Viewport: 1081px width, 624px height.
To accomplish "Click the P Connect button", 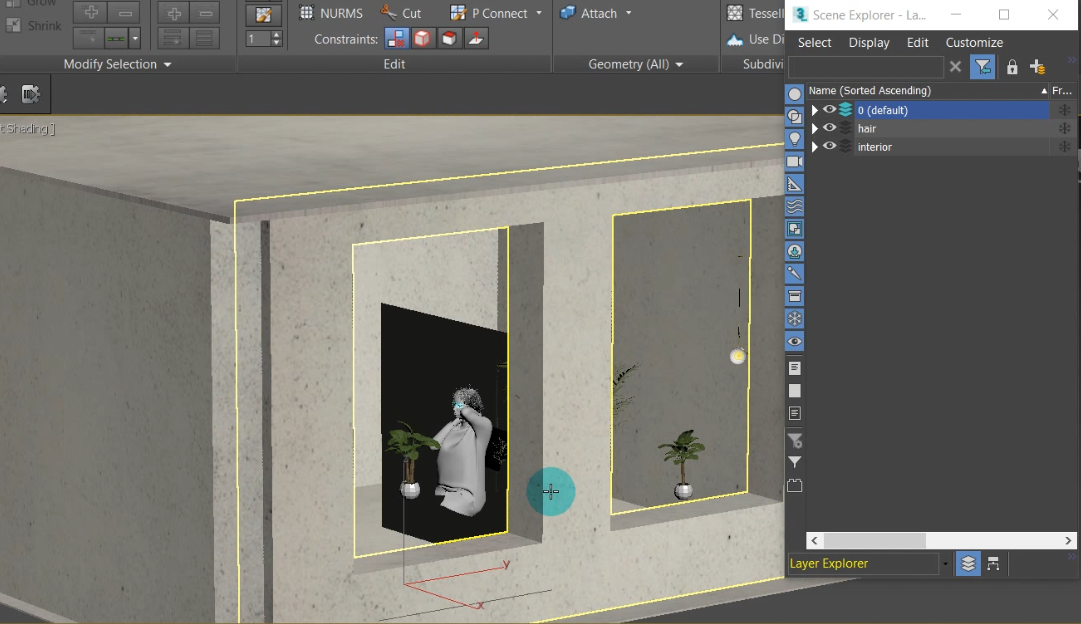I will 489,13.
